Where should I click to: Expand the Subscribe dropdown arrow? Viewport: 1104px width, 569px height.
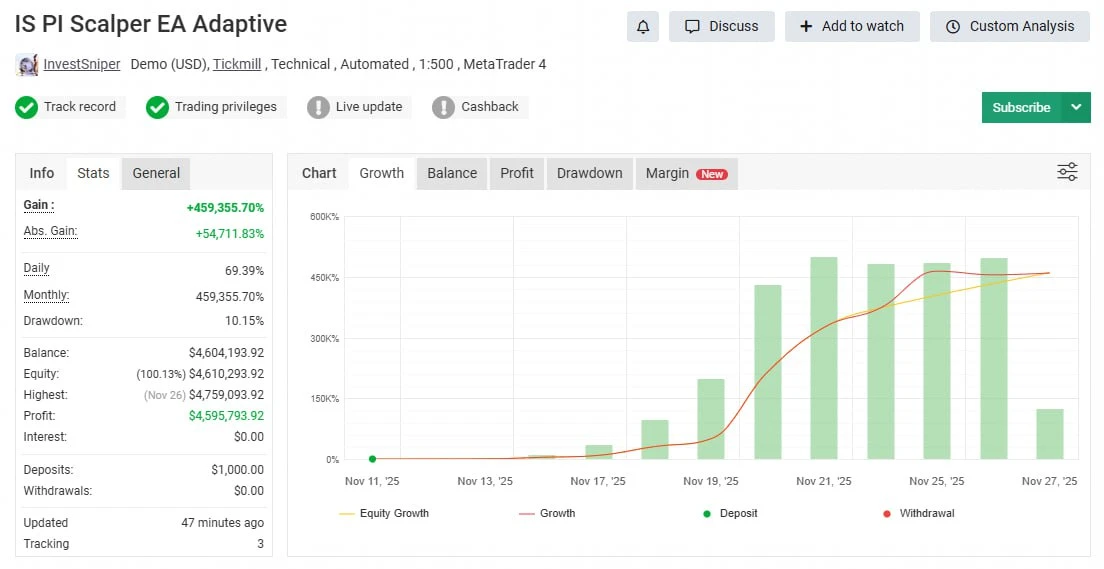click(1076, 107)
